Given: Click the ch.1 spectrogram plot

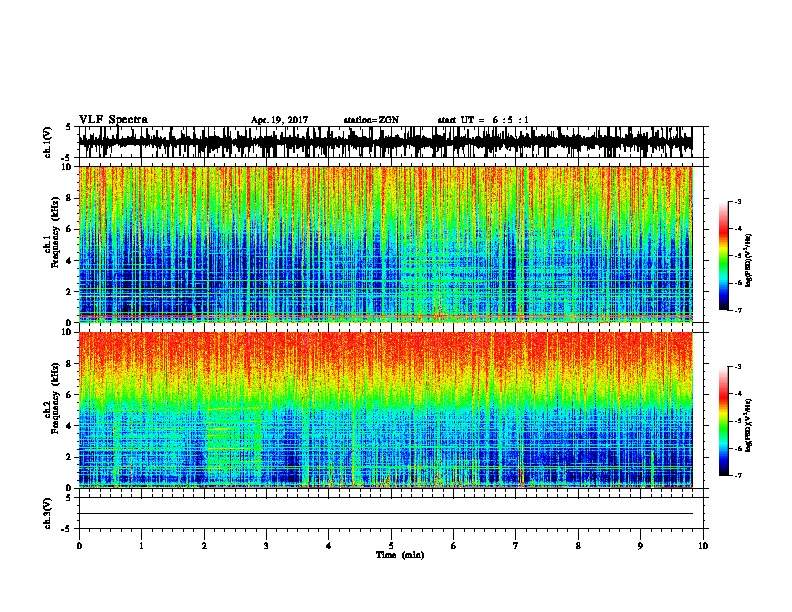Looking at the screenshot, I should [386, 244].
